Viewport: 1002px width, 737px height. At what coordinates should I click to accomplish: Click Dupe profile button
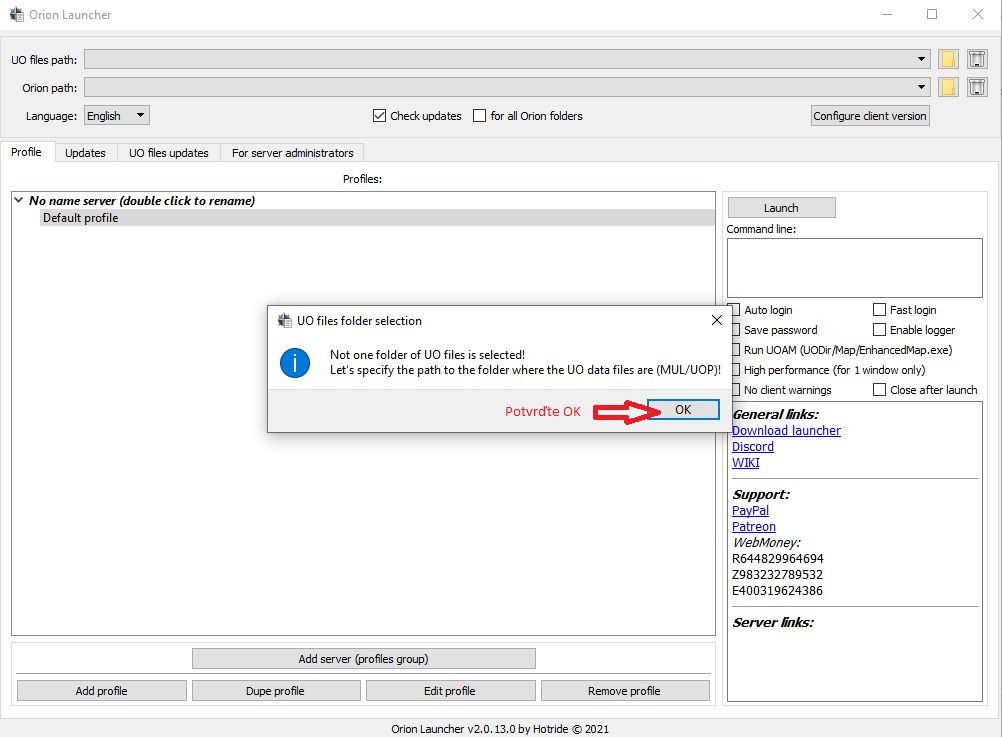(x=275, y=691)
